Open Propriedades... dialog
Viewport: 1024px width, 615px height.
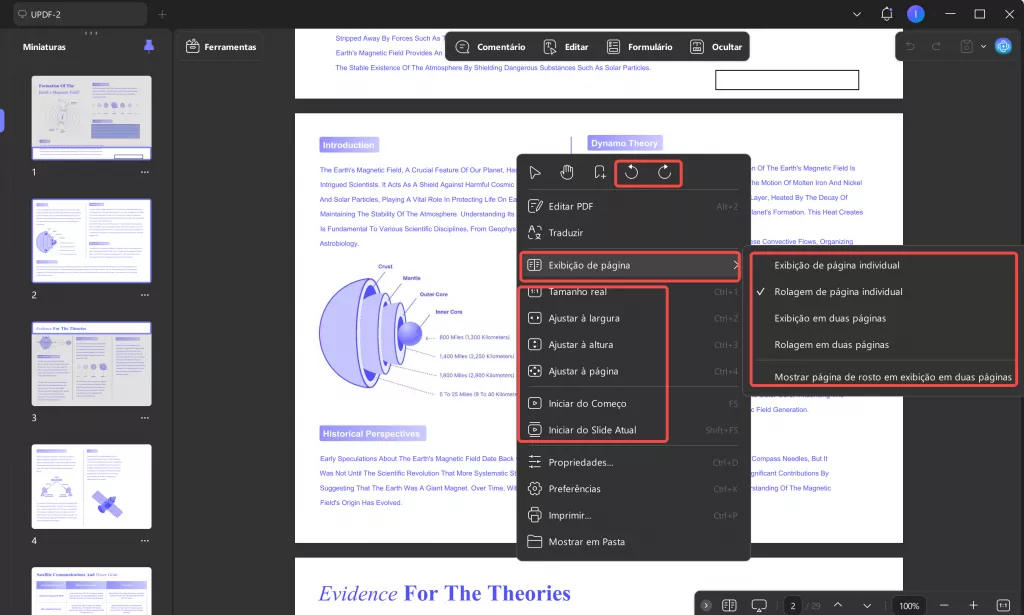click(633, 463)
